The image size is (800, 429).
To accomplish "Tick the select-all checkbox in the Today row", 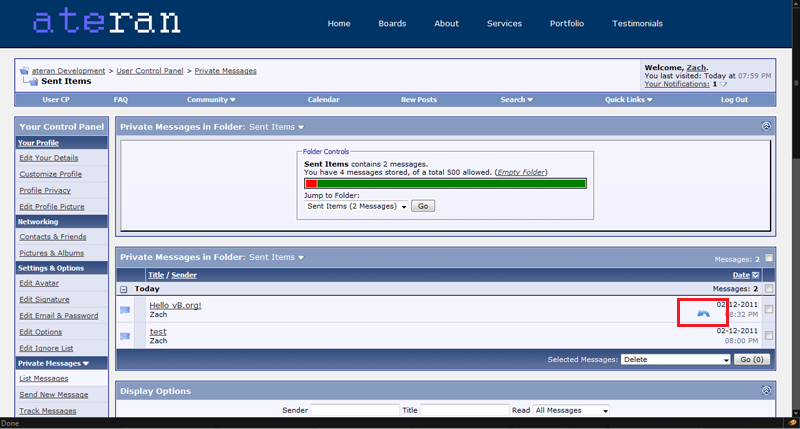I will (x=768, y=289).
